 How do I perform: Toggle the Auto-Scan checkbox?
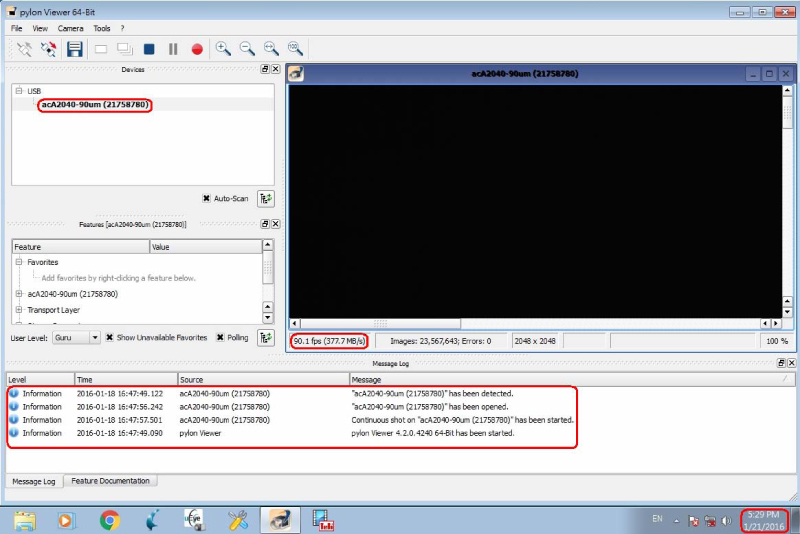[x=207, y=198]
